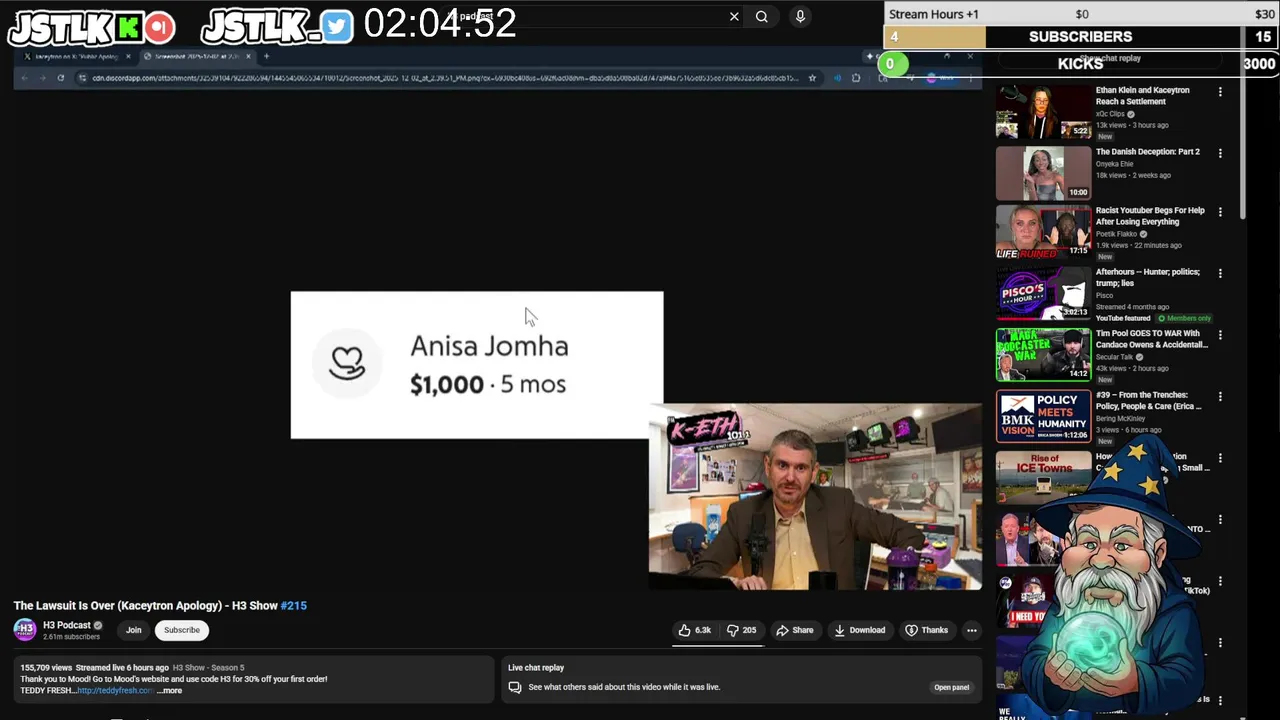
Task: Join the H3 Podcast channel membership
Action: coord(133,630)
